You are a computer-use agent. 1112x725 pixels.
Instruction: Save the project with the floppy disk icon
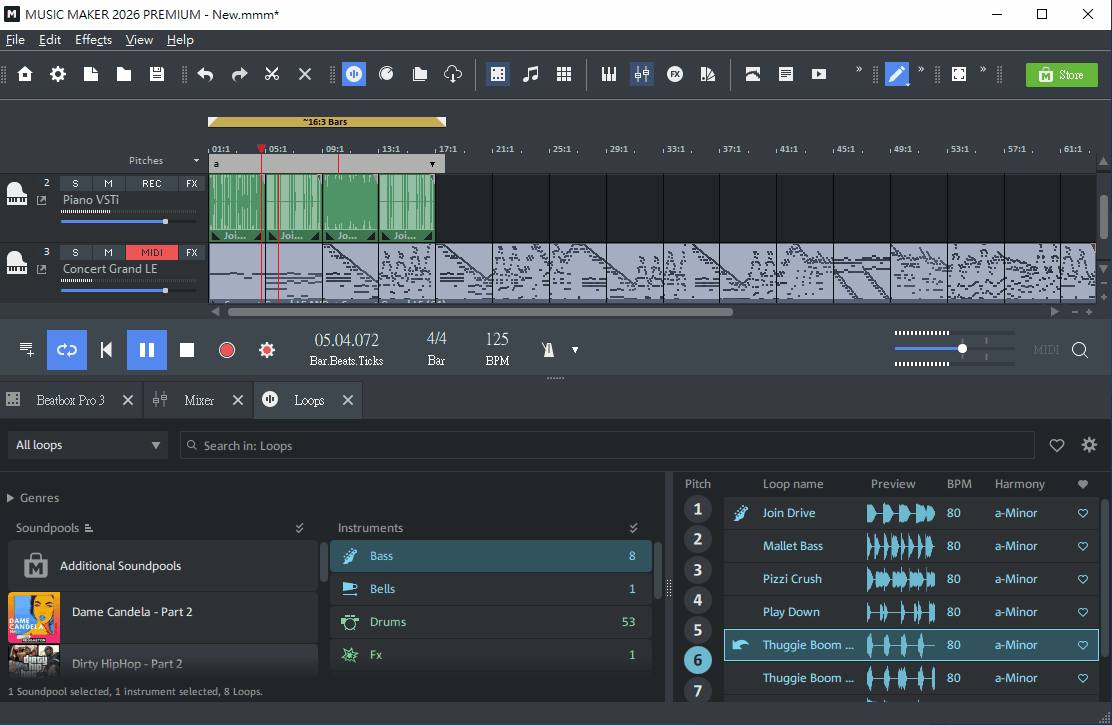[157, 74]
